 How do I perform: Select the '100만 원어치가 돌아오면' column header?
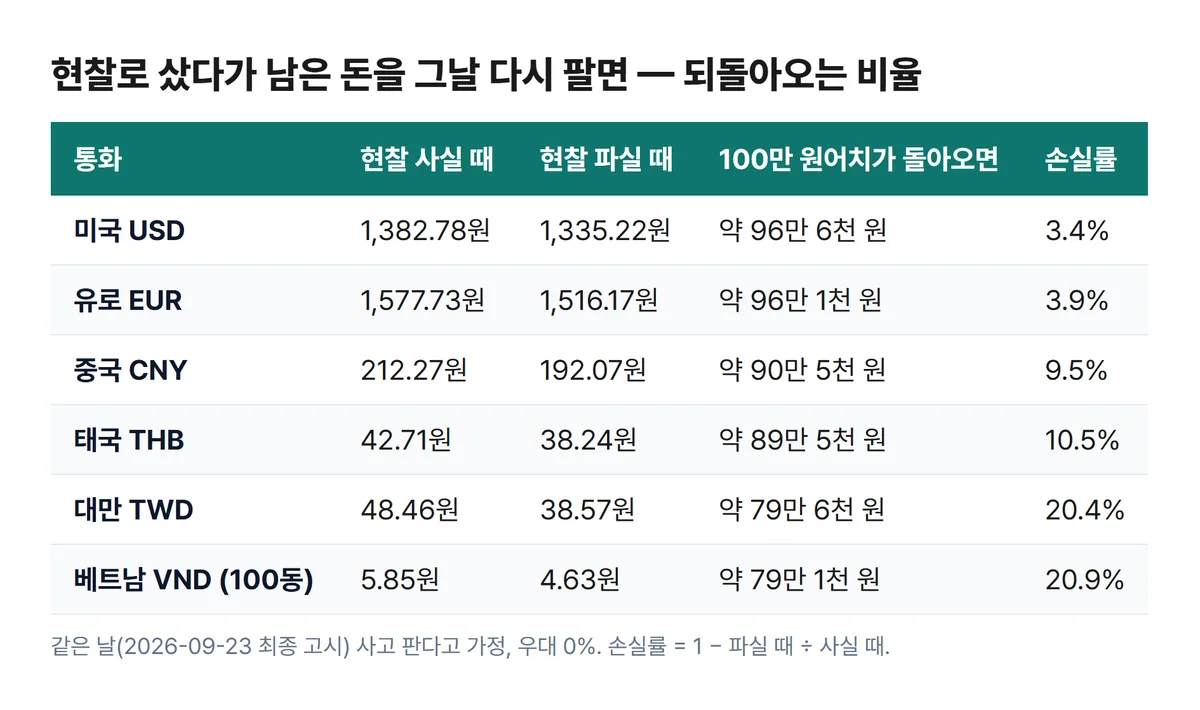pyautogui.click(x=858, y=160)
